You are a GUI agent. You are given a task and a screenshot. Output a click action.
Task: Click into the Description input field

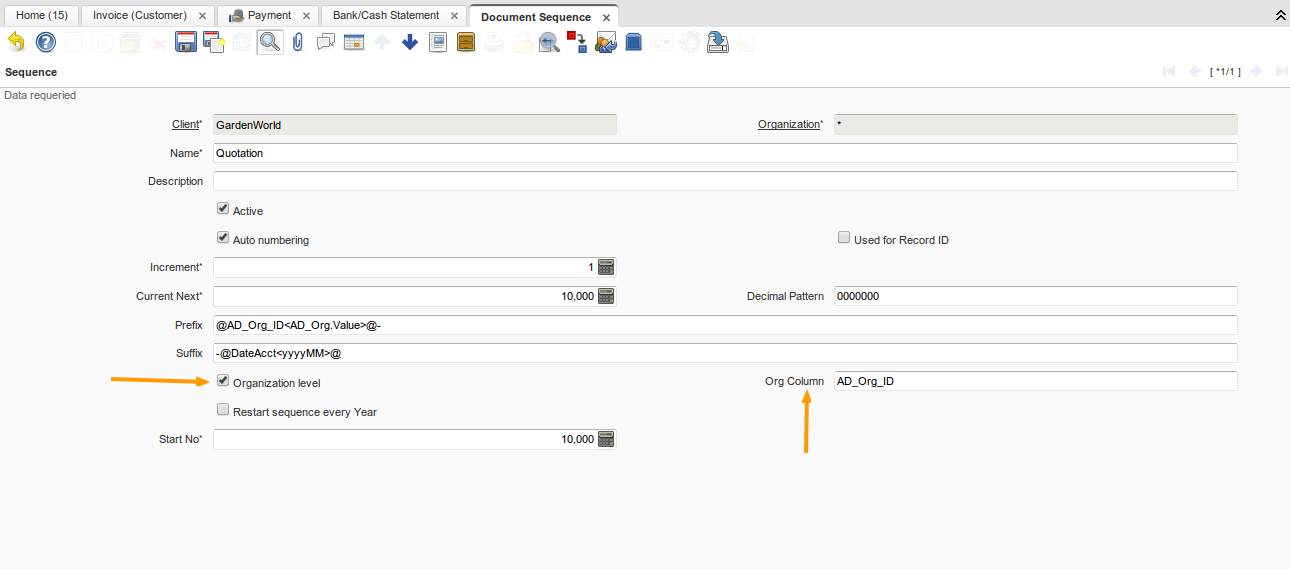coord(725,181)
